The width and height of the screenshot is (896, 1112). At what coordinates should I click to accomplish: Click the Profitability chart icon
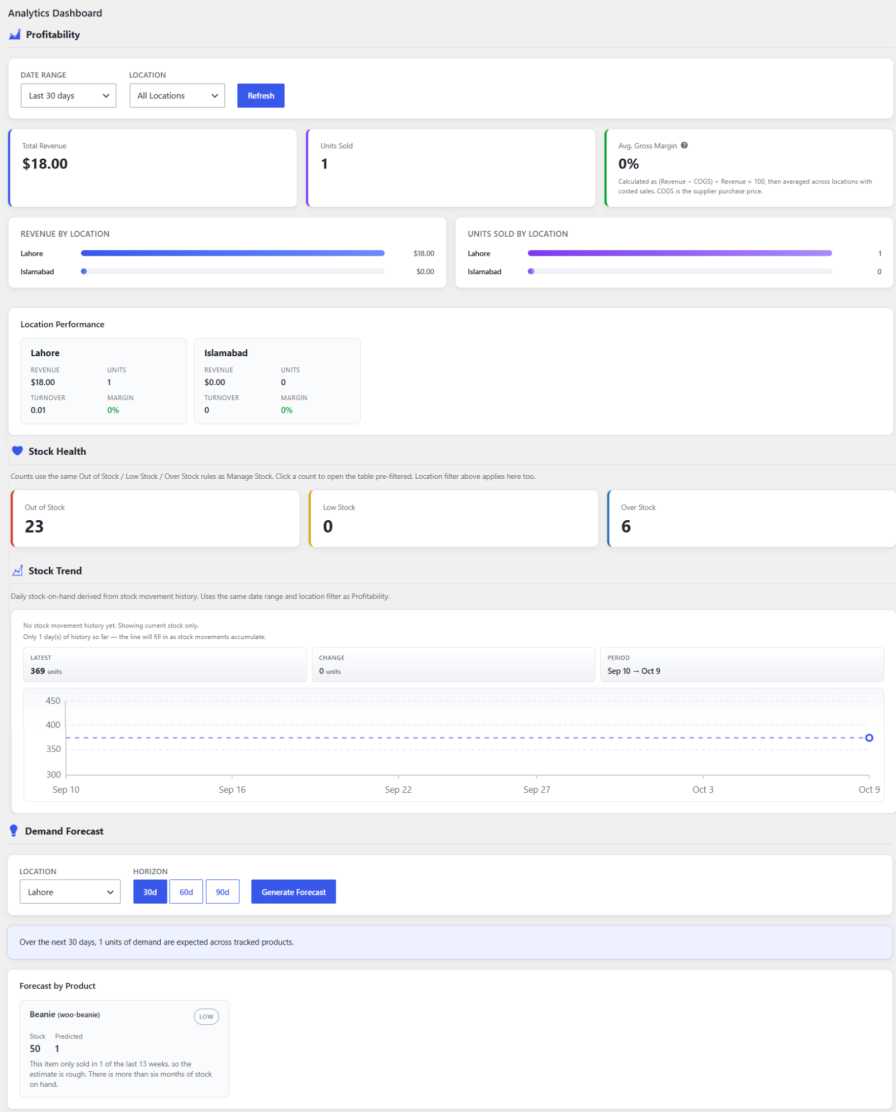(14, 35)
